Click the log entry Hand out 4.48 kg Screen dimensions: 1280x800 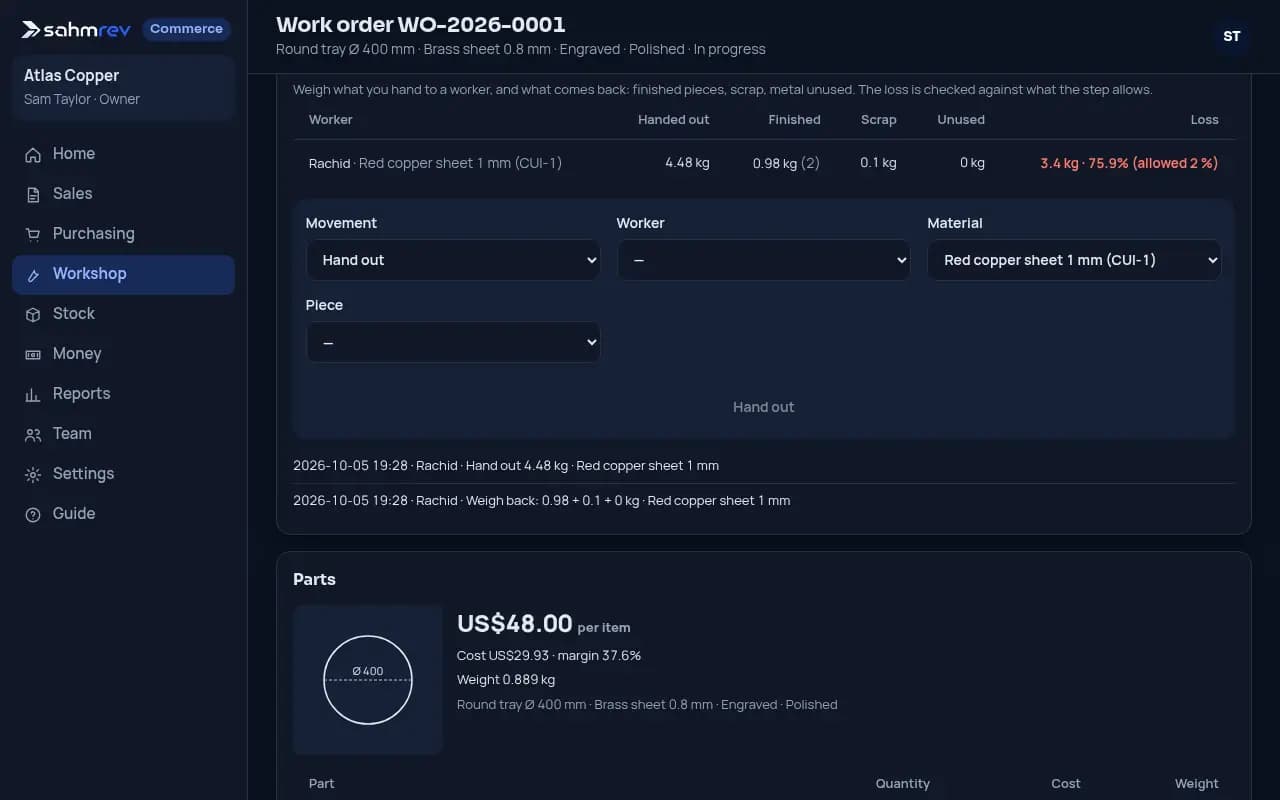click(506, 466)
